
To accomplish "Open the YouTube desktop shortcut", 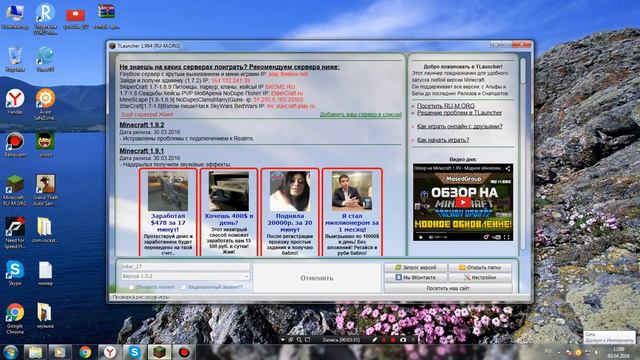I will (76, 18).
